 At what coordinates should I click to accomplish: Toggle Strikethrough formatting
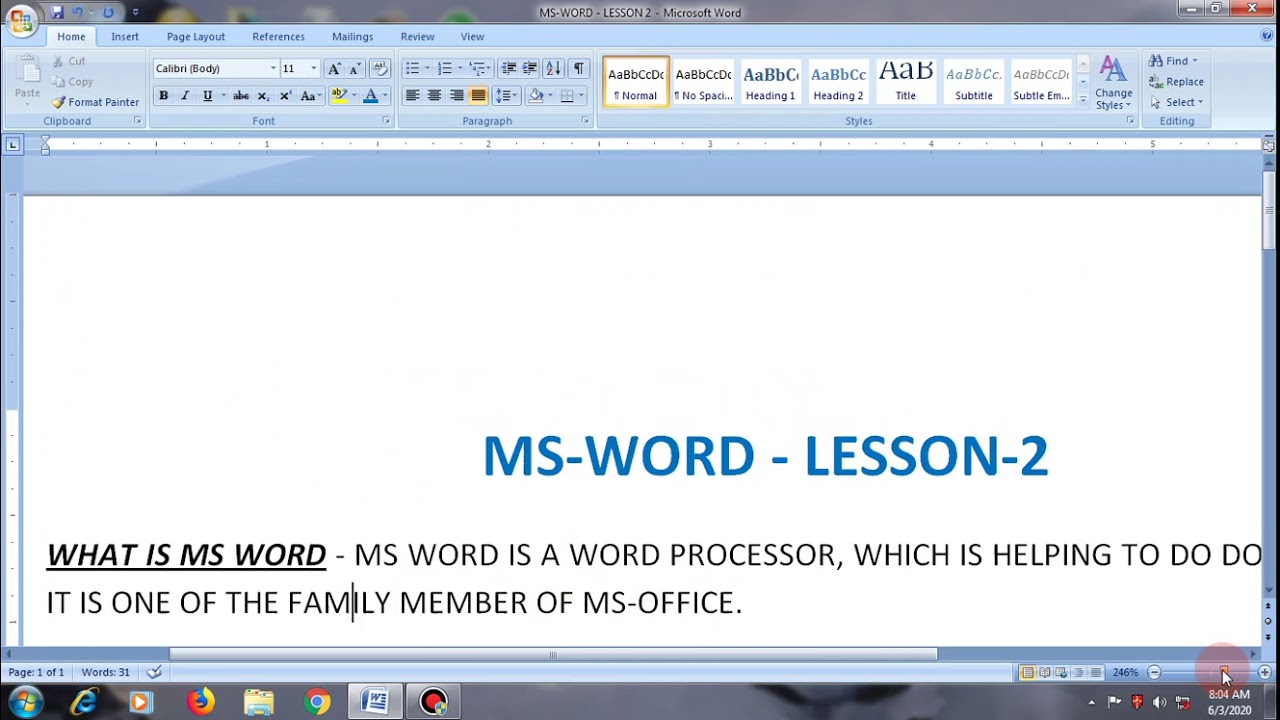pyautogui.click(x=241, y=96)
